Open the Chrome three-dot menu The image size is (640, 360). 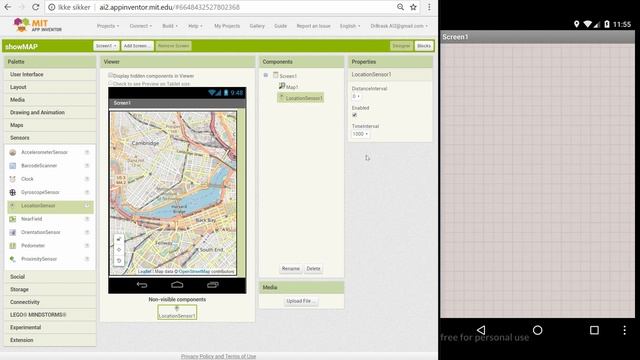tap(429, 7)
